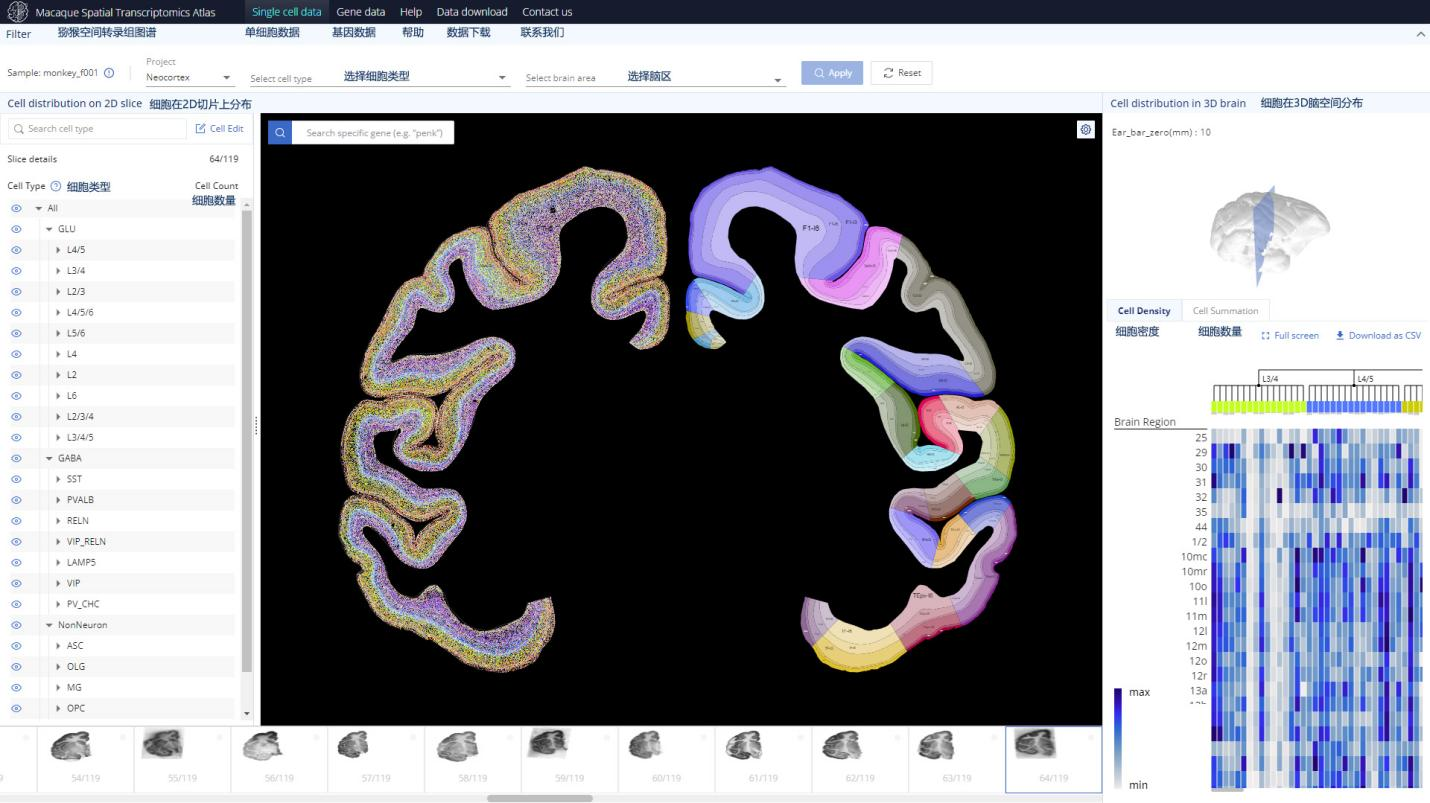Toggle visibility of SST cell type
Viewport: 1430px width, 803px height.
pos(16,479)
